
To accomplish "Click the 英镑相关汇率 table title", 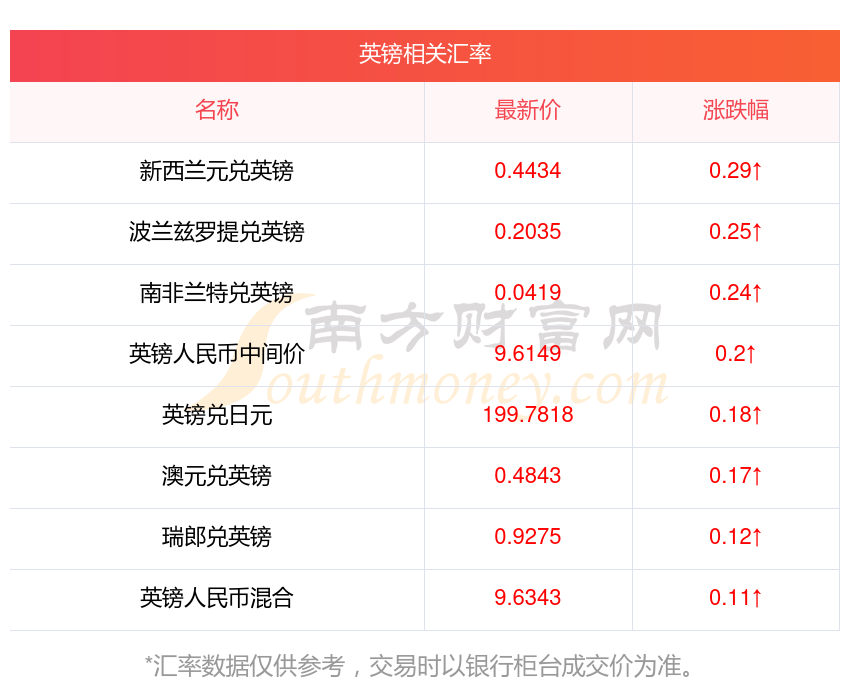I will (x=425, y=54).
